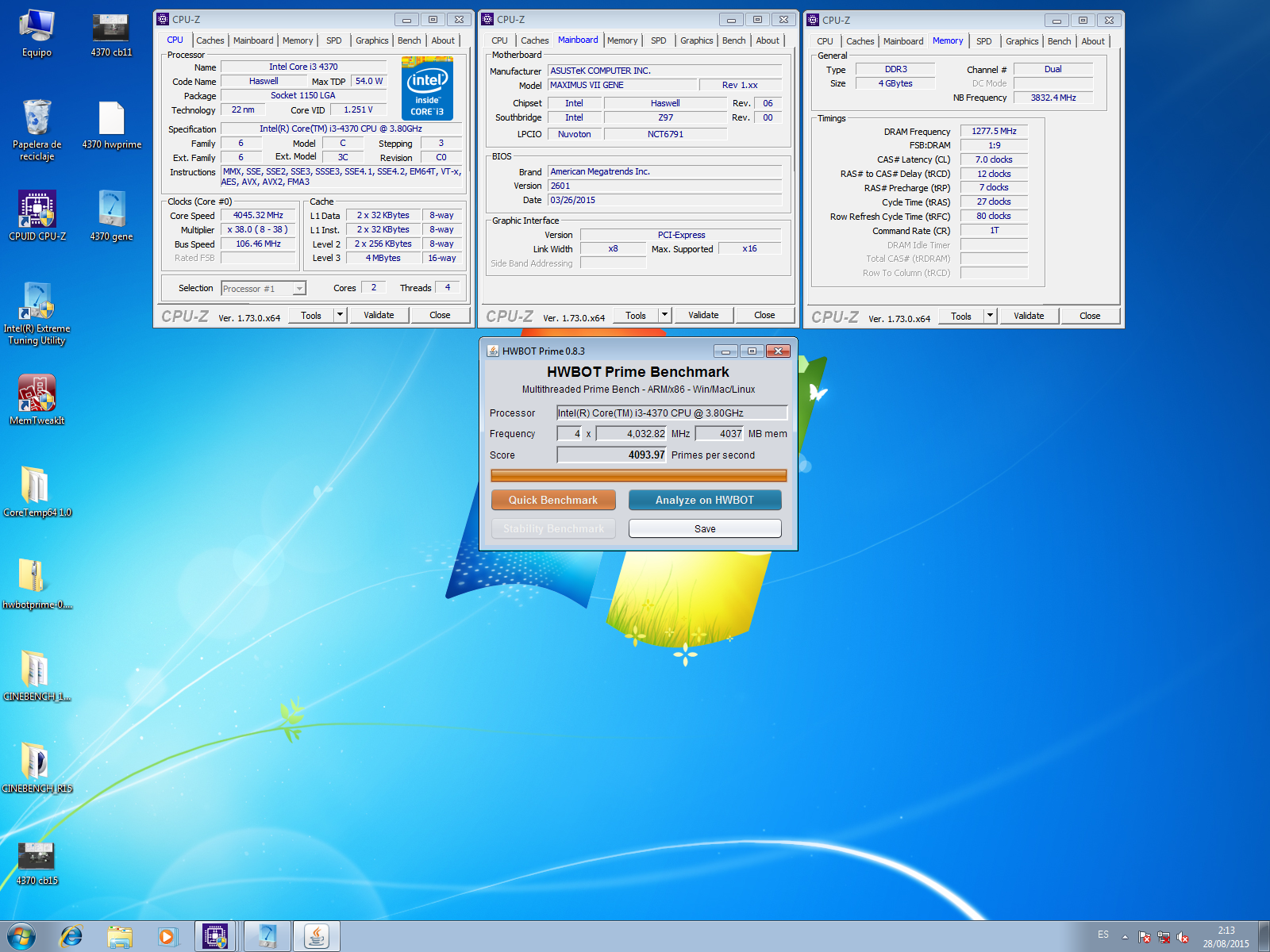Viewport: 1270px width, 952px height.
Task: Launch Intel(R) Extreme Tuning Utility shortcut
Action: coord(37,314)
